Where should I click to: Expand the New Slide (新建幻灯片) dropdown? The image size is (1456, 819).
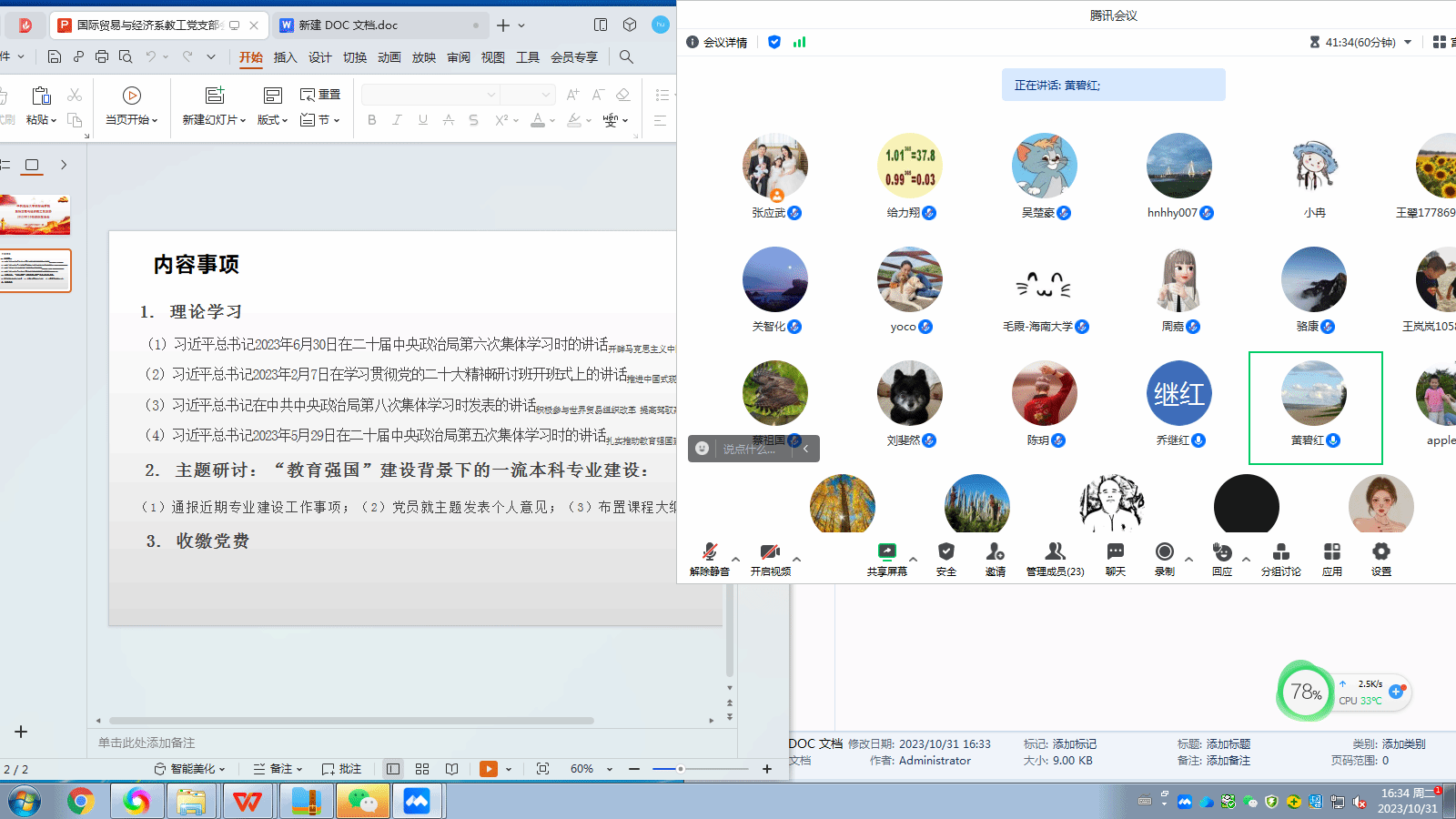[x=242, y=120]
